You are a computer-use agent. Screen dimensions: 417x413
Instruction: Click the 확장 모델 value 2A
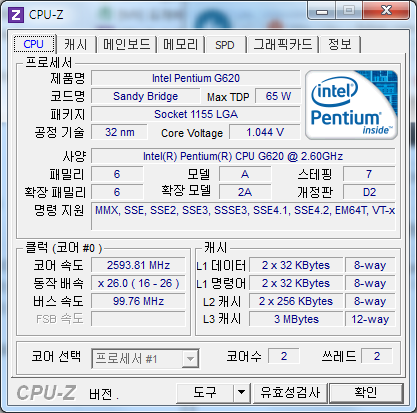click(245, 192)
